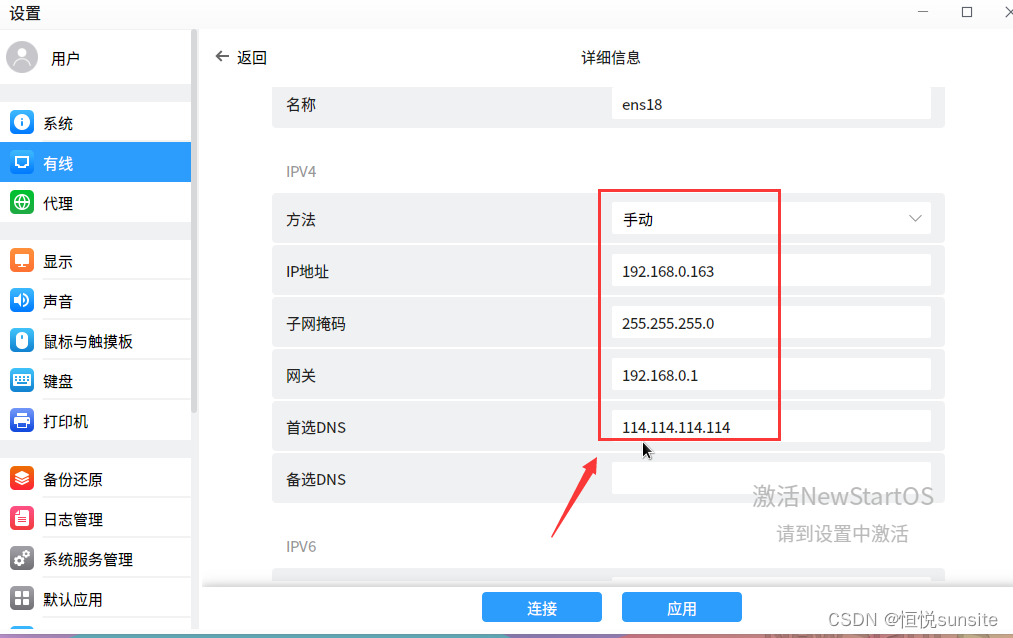This screenshot has width=1013, height=638.
Task: Select 代理 in the sidebar
Action: click(x=96, y=203)
